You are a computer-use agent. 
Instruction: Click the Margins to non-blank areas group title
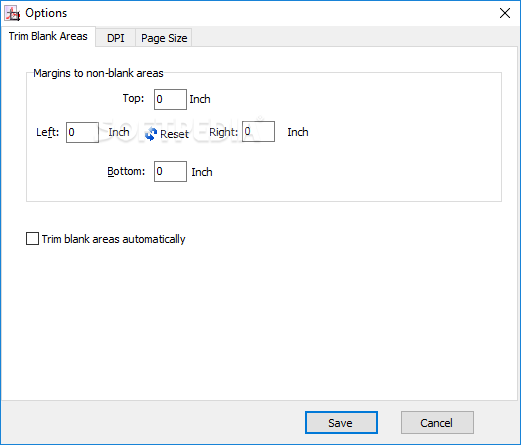pos(98,73)
